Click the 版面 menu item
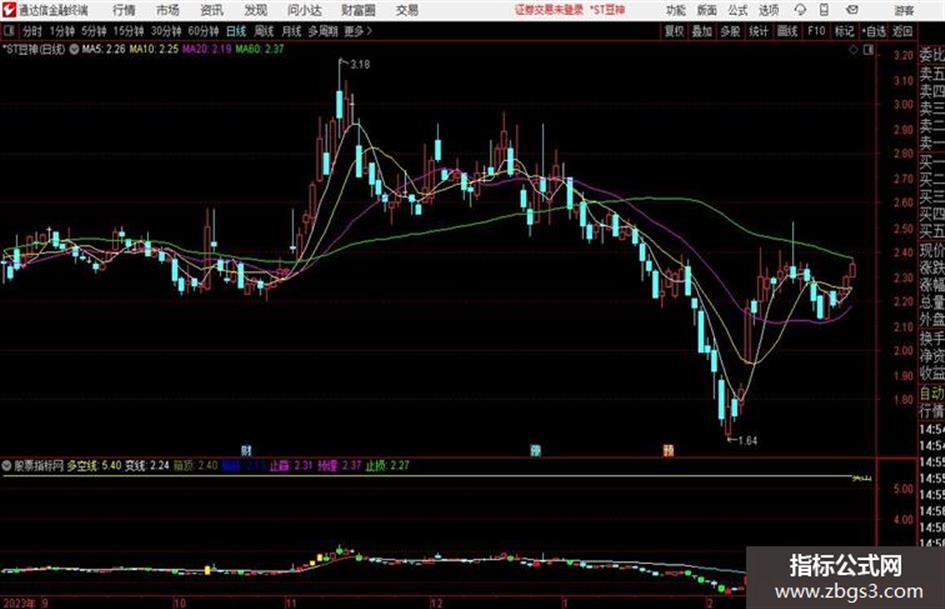The image size is (945, 609). tap(707, 10)
